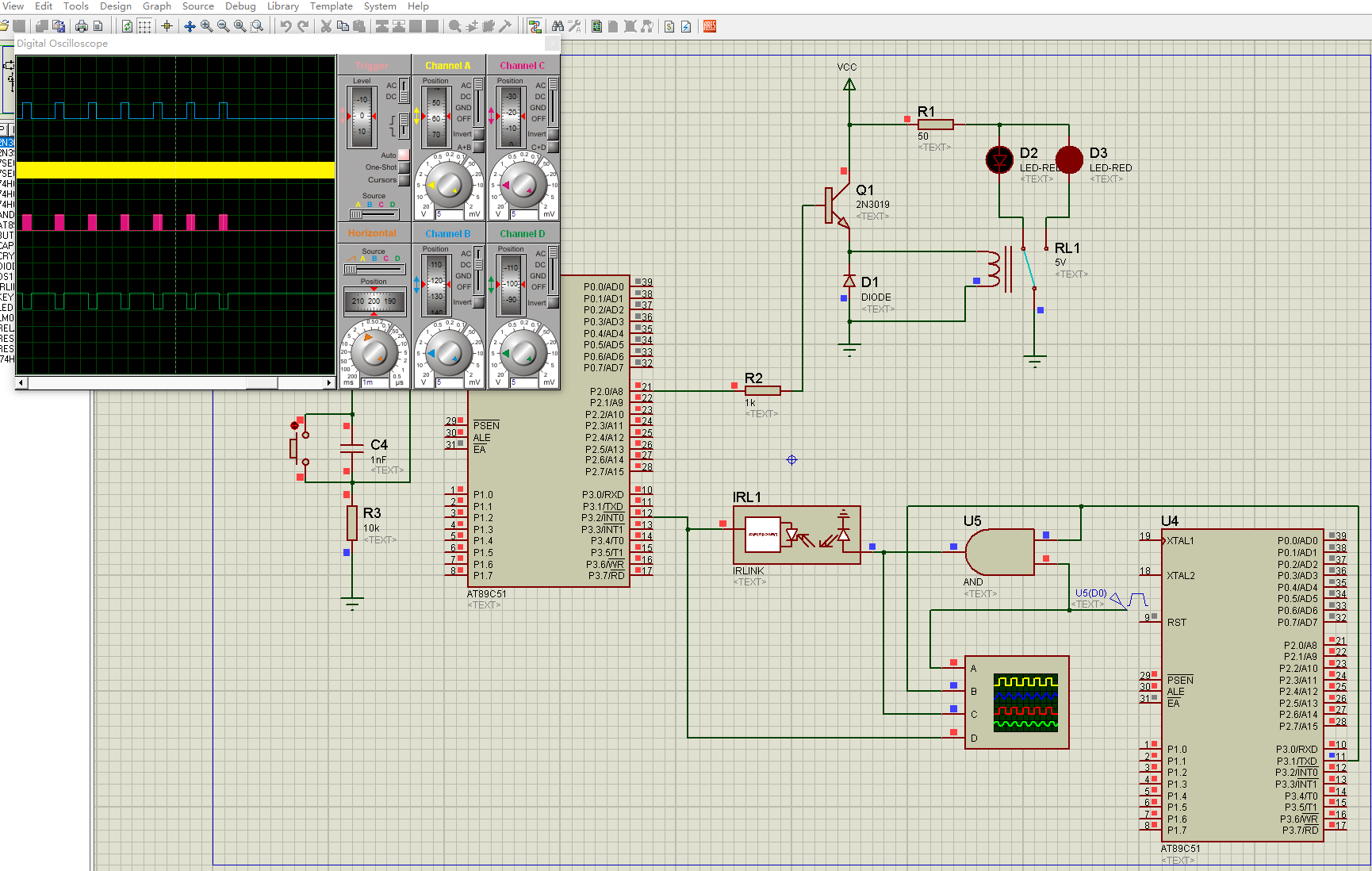Click the Zoom Out magnifier icon

[224, 26]
